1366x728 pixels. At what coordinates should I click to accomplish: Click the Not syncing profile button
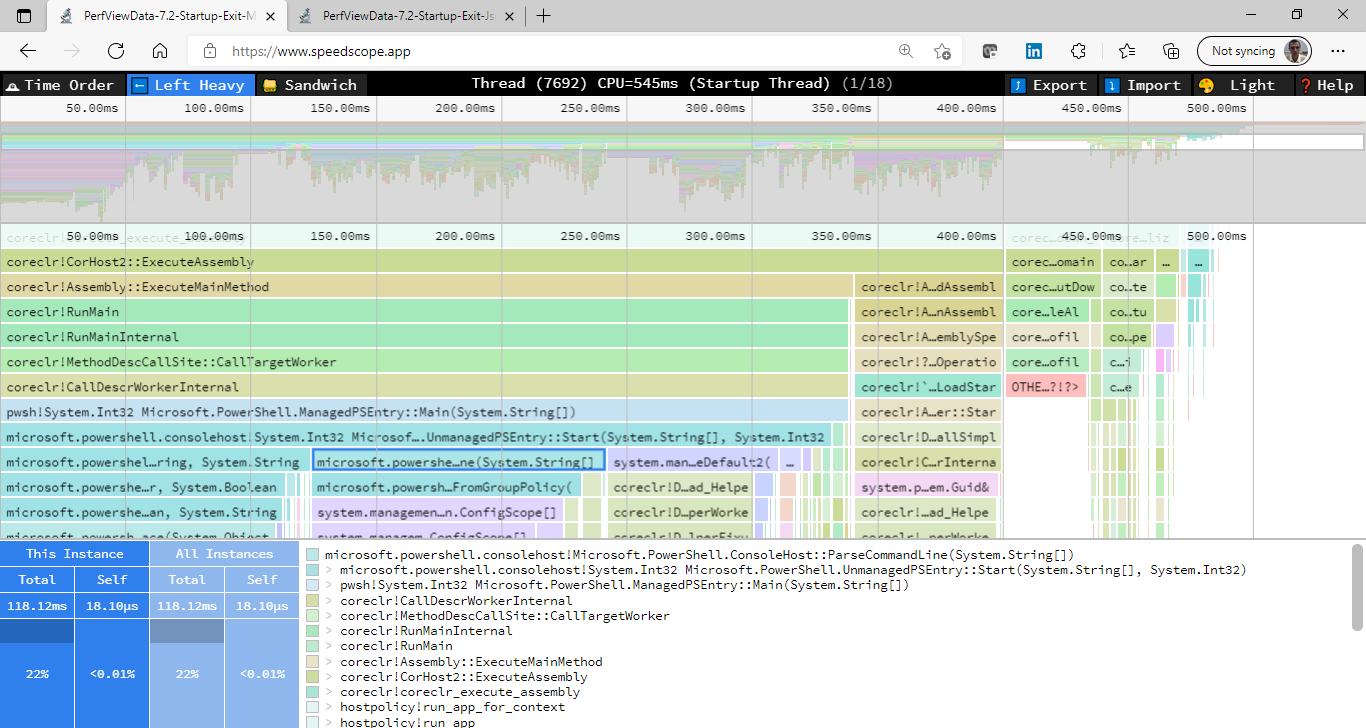click(1254, 51)
